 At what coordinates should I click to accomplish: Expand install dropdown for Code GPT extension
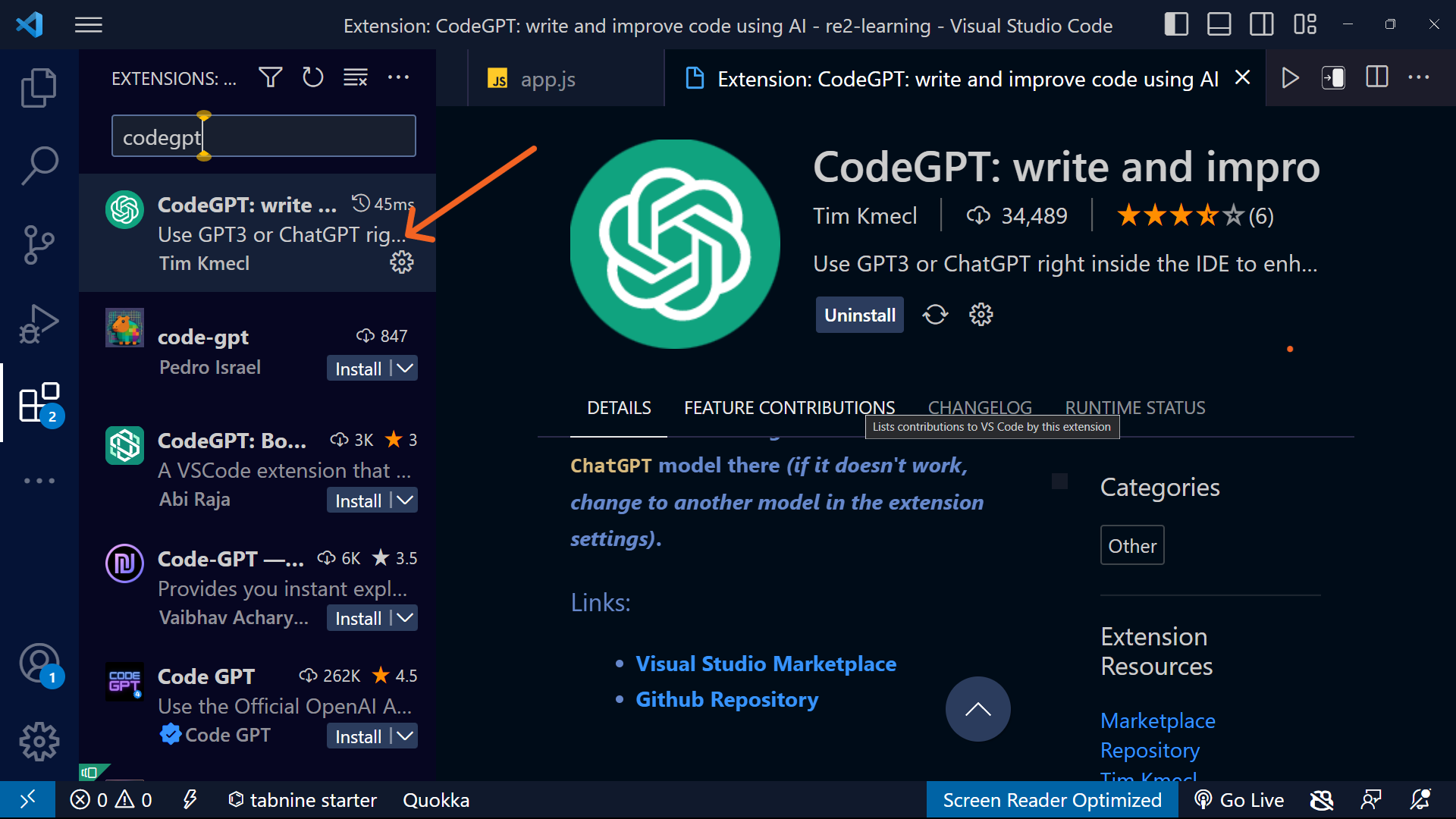pyautogui.click(x=406, y=736)
